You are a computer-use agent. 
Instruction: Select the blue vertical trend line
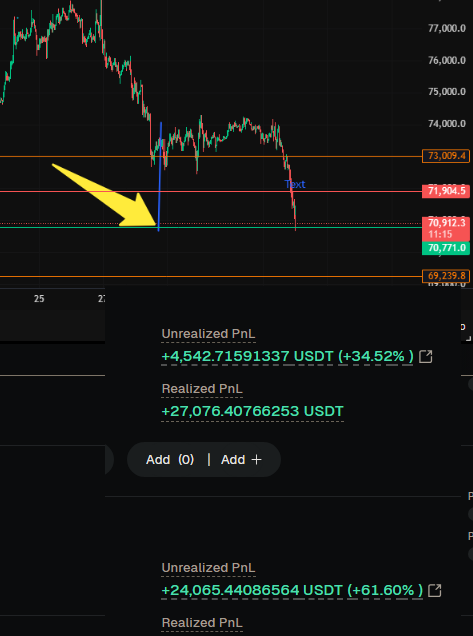160,176
